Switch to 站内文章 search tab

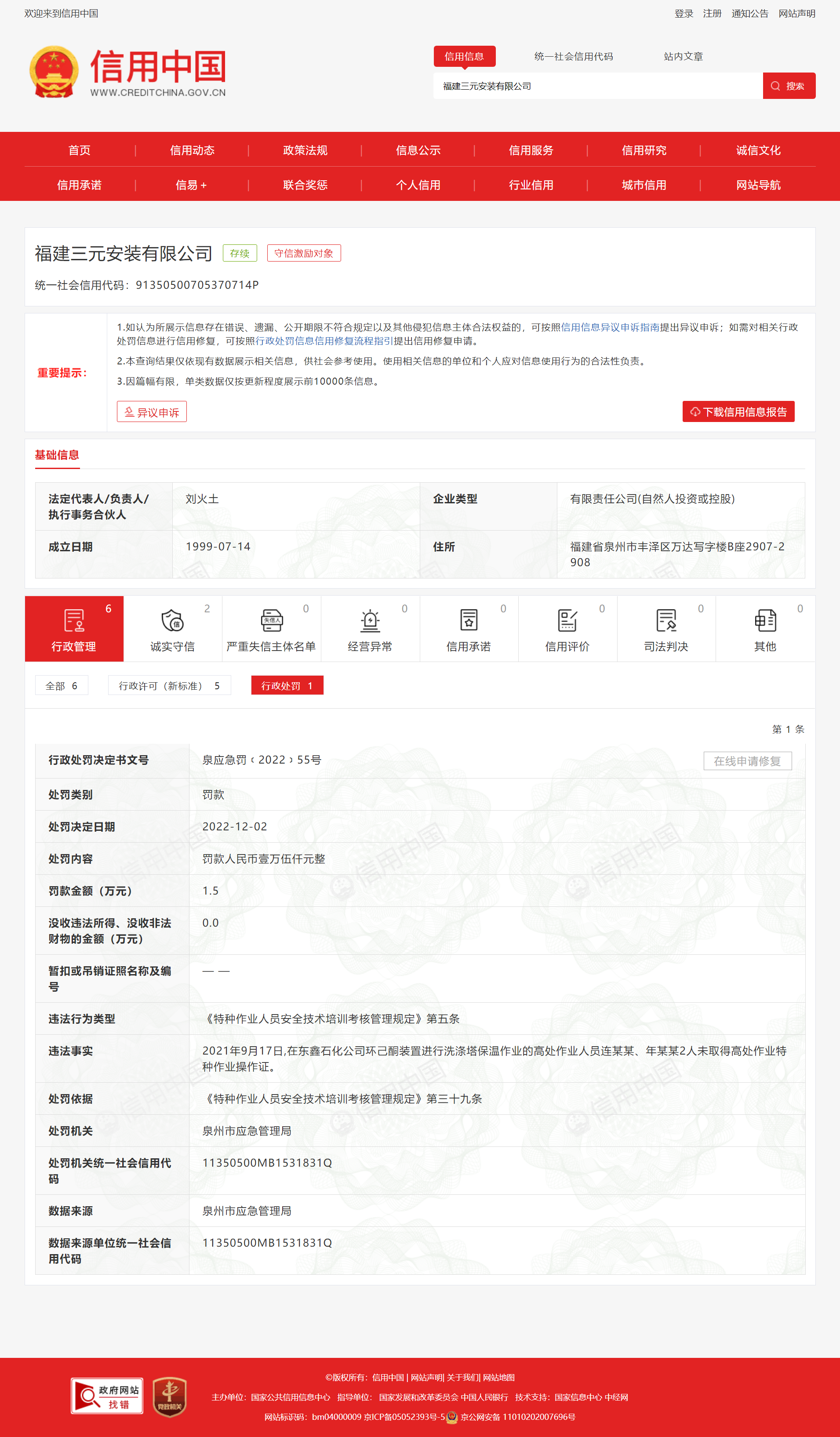(683, 56)
